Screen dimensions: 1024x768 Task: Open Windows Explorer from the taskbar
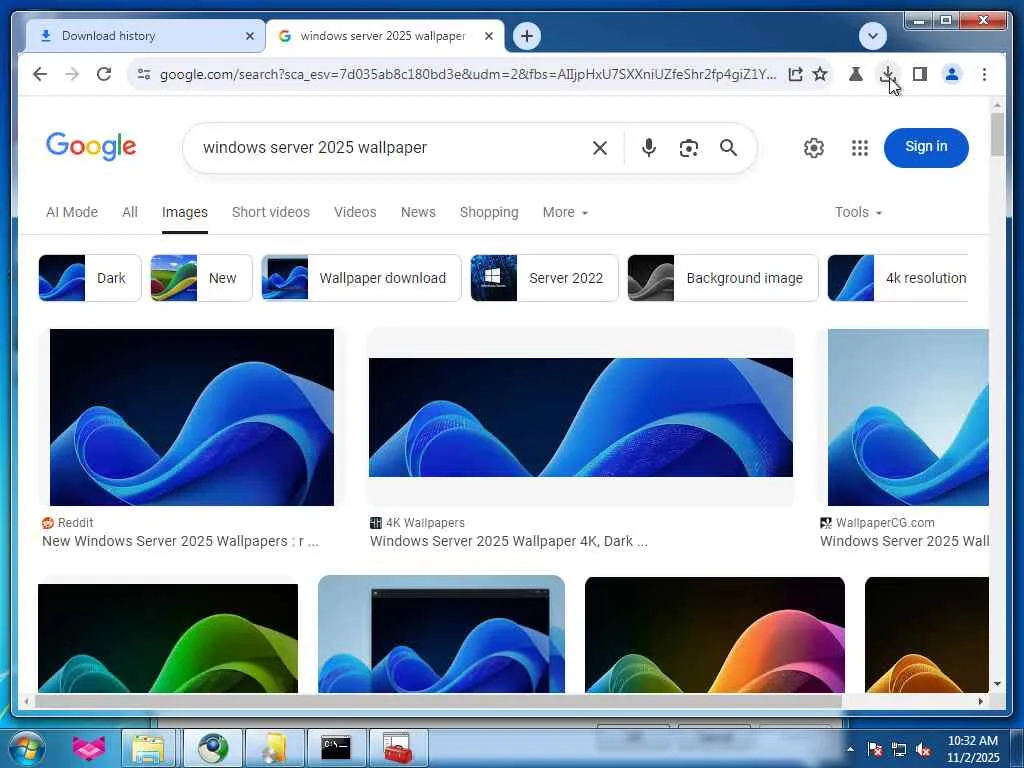pos(149,748)
